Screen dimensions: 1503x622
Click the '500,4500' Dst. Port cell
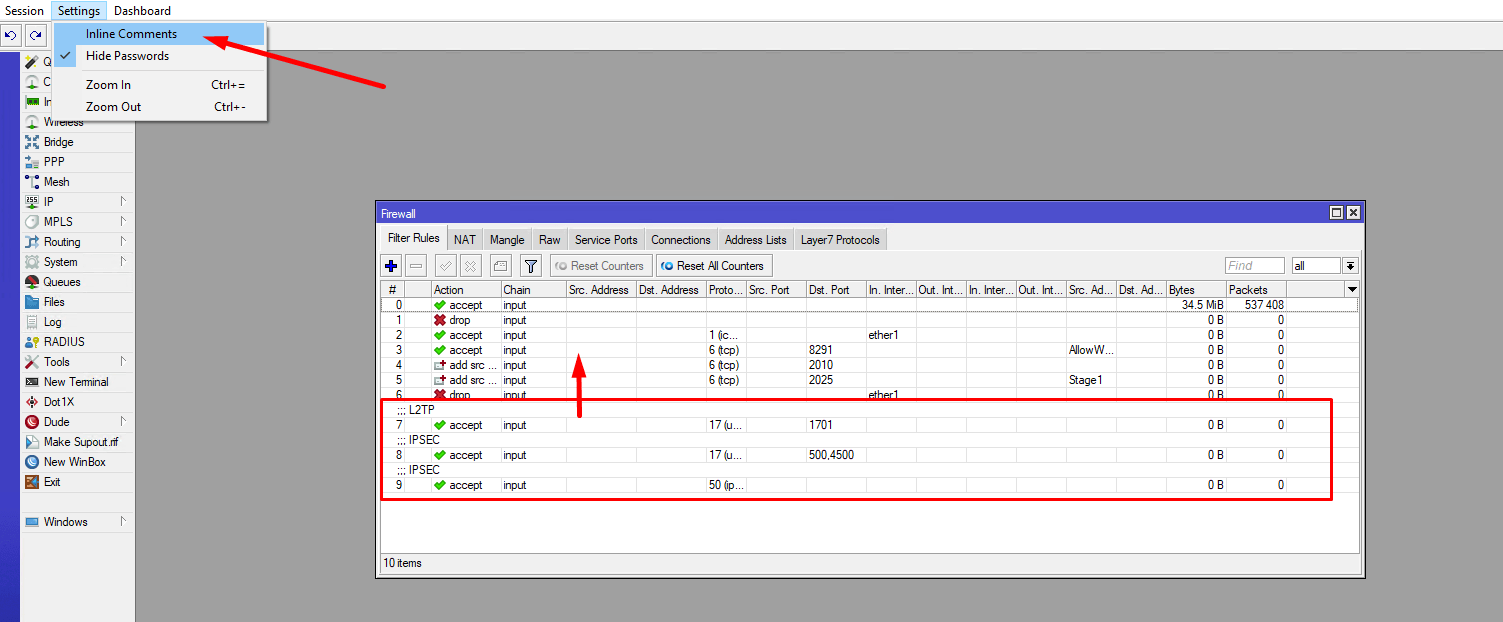[836, 455]
